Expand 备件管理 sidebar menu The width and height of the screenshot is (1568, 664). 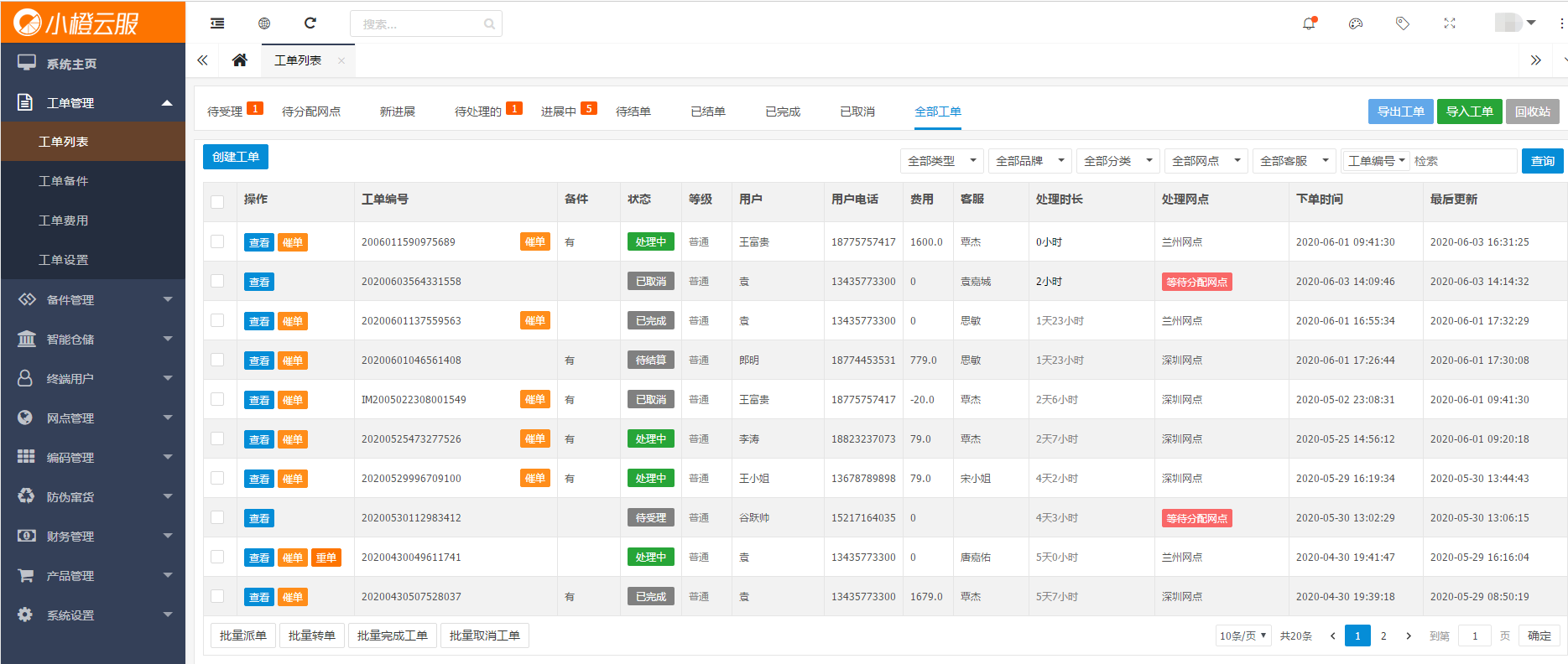point(92,300)
